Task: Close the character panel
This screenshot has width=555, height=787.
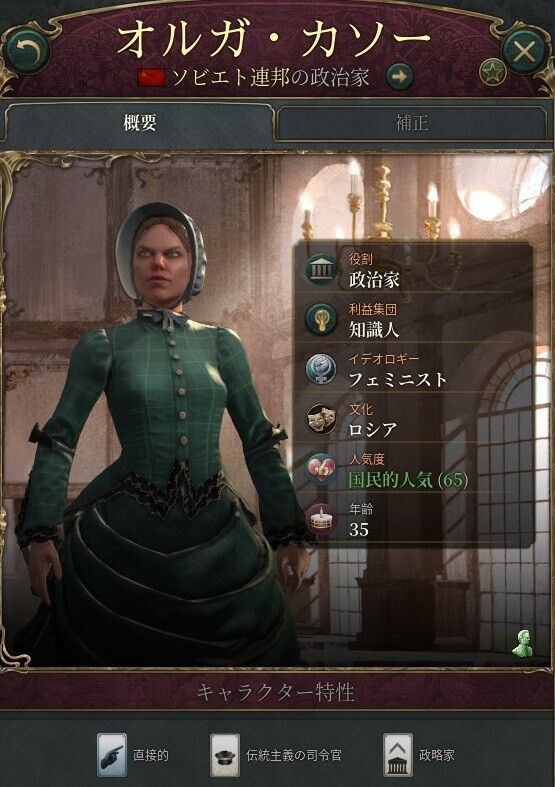Action: coord(524,50)
